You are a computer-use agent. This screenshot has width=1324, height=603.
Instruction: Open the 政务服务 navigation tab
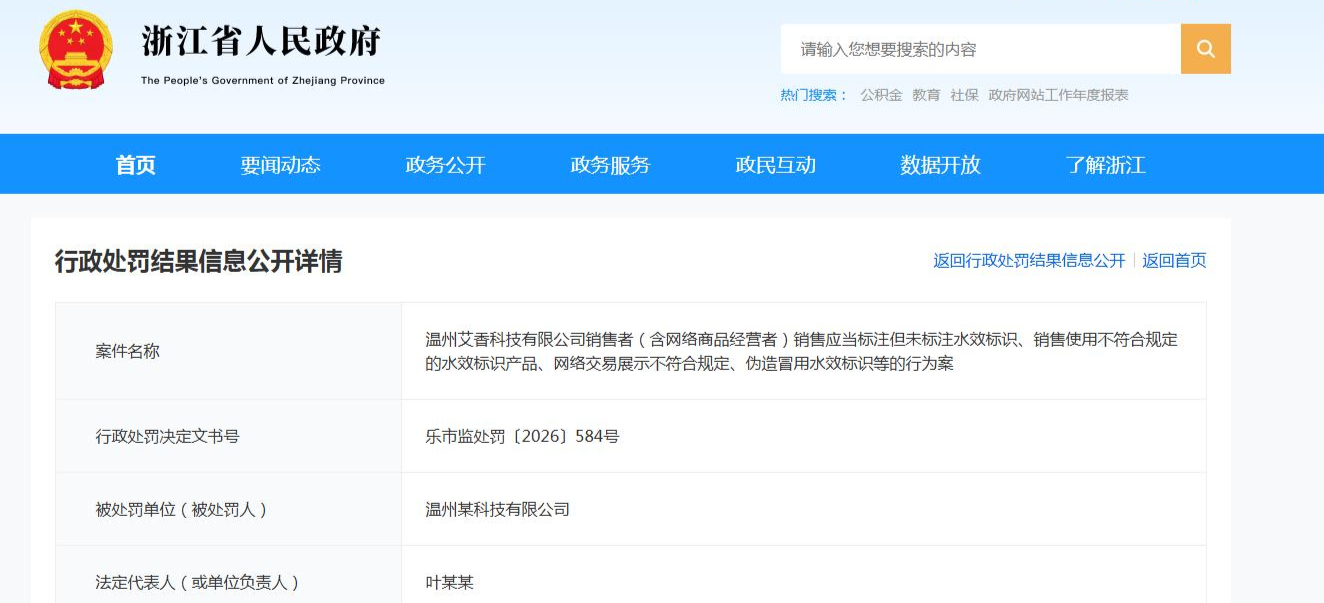[x=611, y=165]
